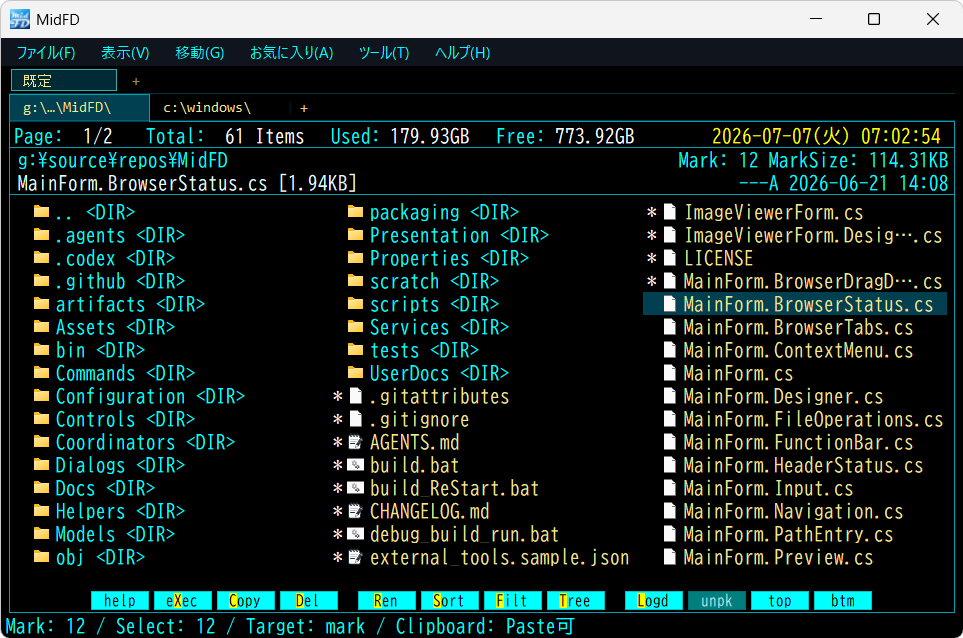
Task: Click the Ren function button
Action: point(386,601)
